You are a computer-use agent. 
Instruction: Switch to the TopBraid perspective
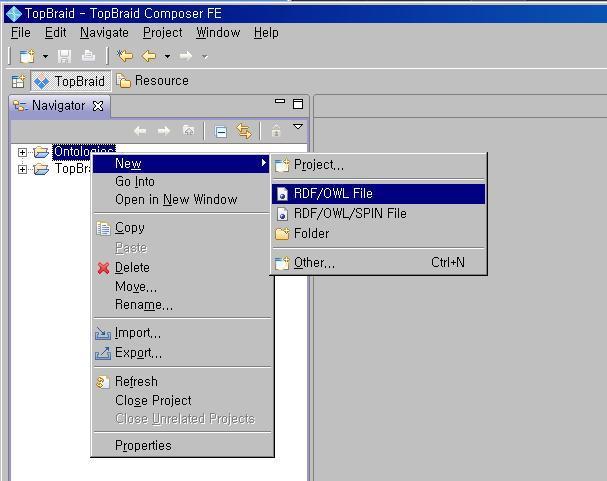click(70, 81)
